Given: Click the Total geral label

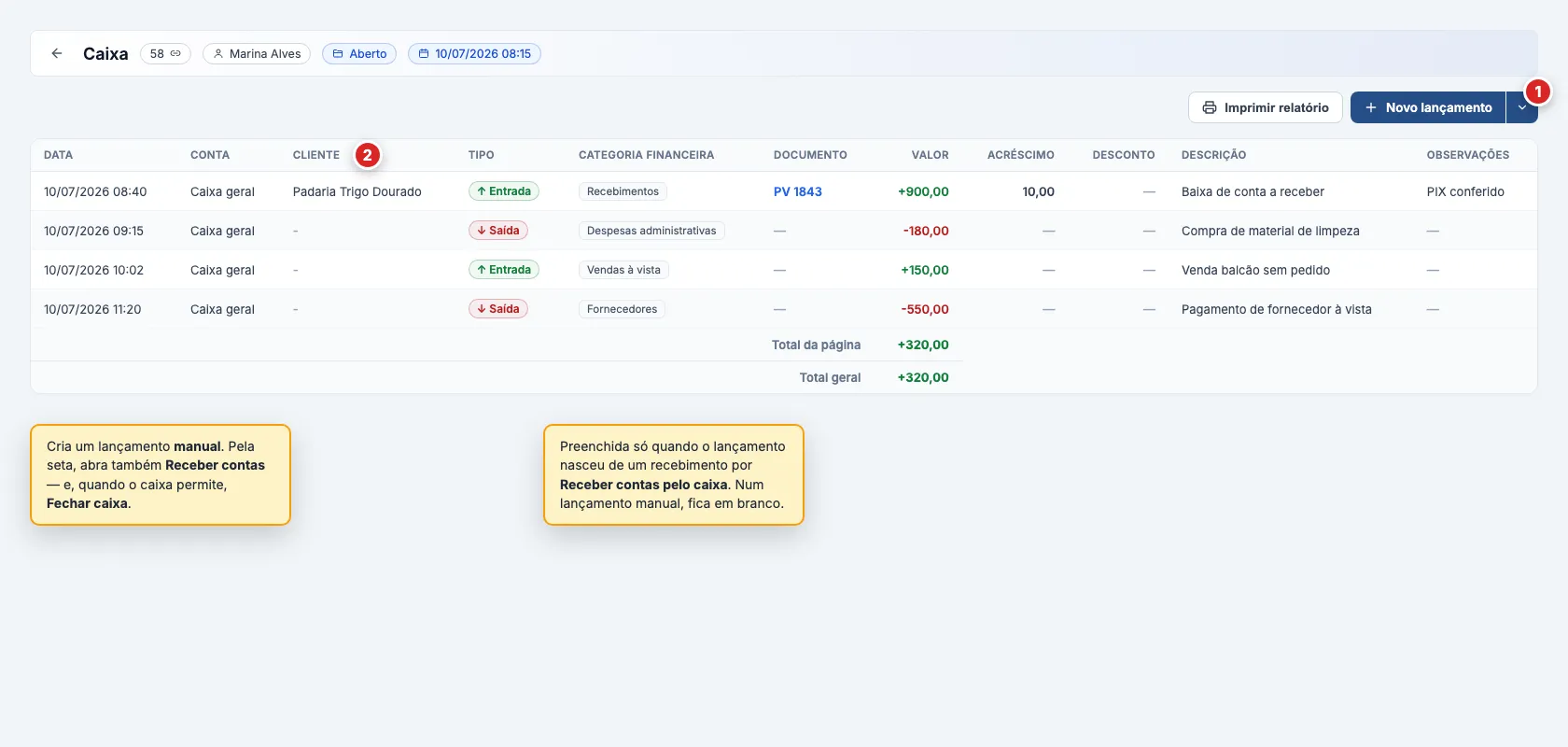Looking at the screenshot, I should pyautogui.click(x=830, y=377).
